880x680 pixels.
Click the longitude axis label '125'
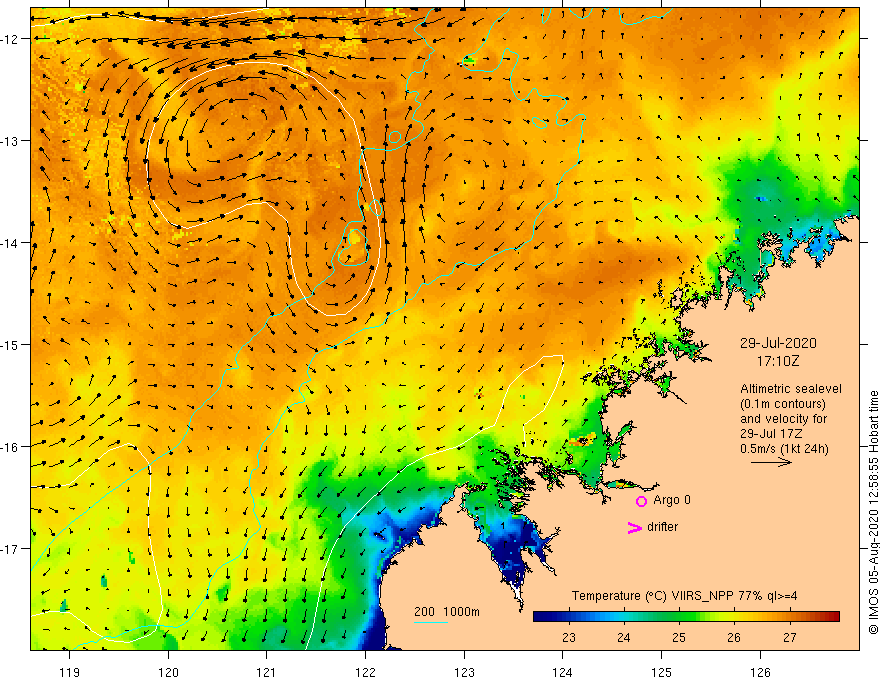click(x=662, y=672)
